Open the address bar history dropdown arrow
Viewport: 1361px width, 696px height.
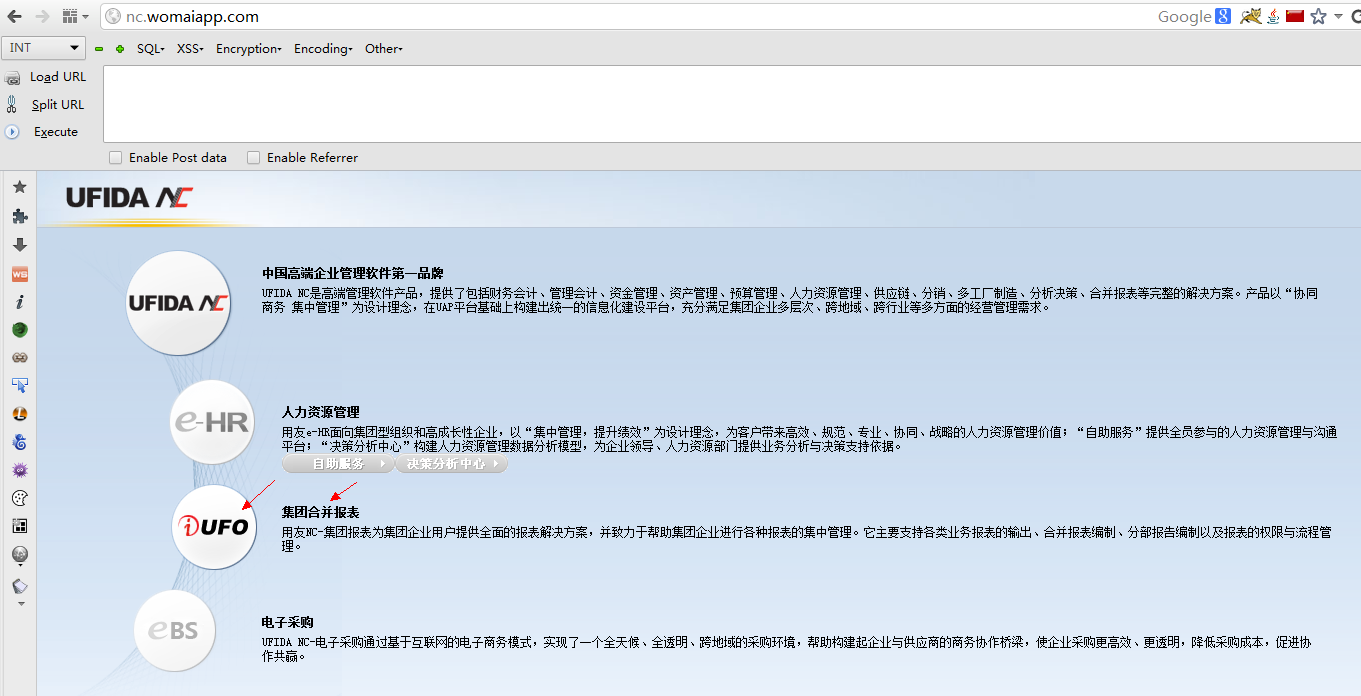(1338, 17)
